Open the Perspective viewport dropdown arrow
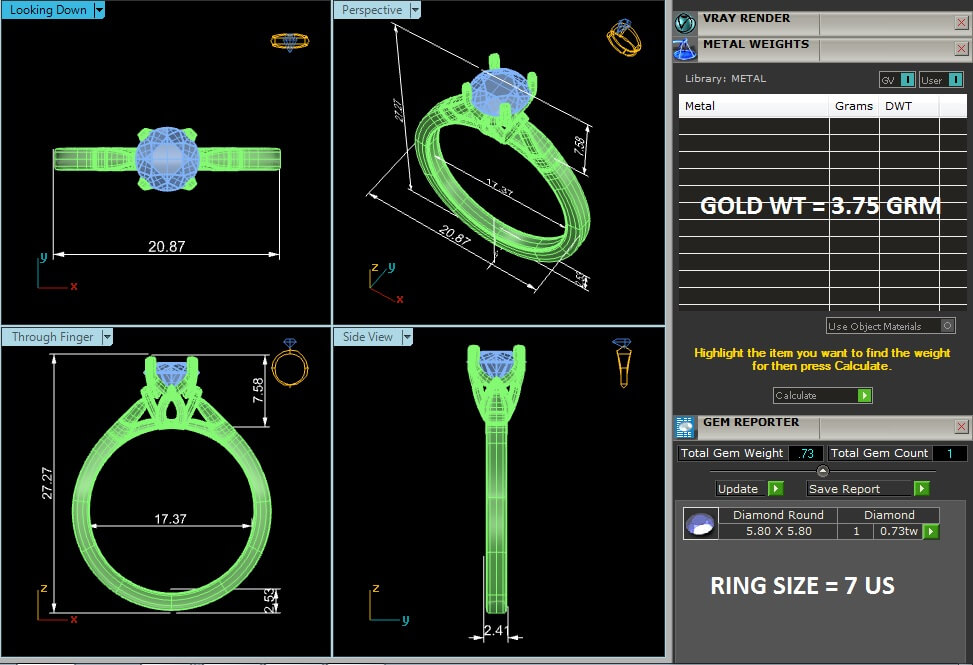The width and height of the screenshot is (973, 665). [414, 10]
